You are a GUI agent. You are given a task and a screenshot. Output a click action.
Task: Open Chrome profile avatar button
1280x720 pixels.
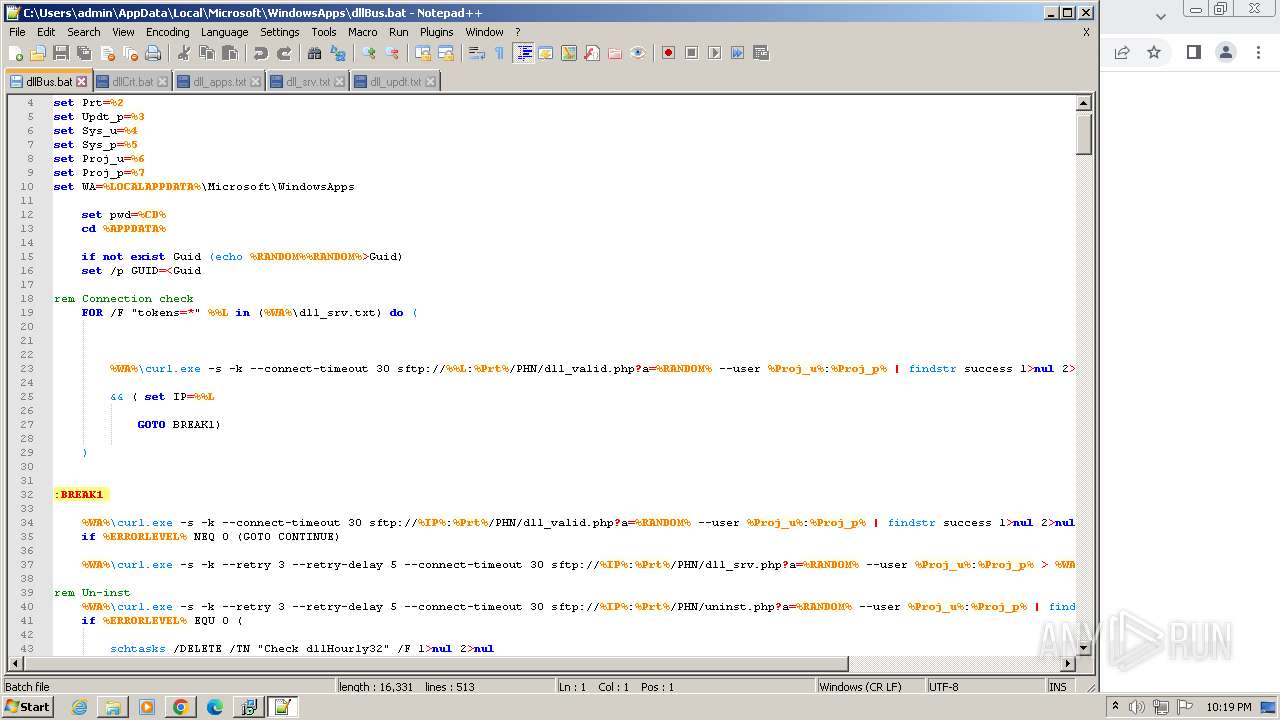[1226, 52]
